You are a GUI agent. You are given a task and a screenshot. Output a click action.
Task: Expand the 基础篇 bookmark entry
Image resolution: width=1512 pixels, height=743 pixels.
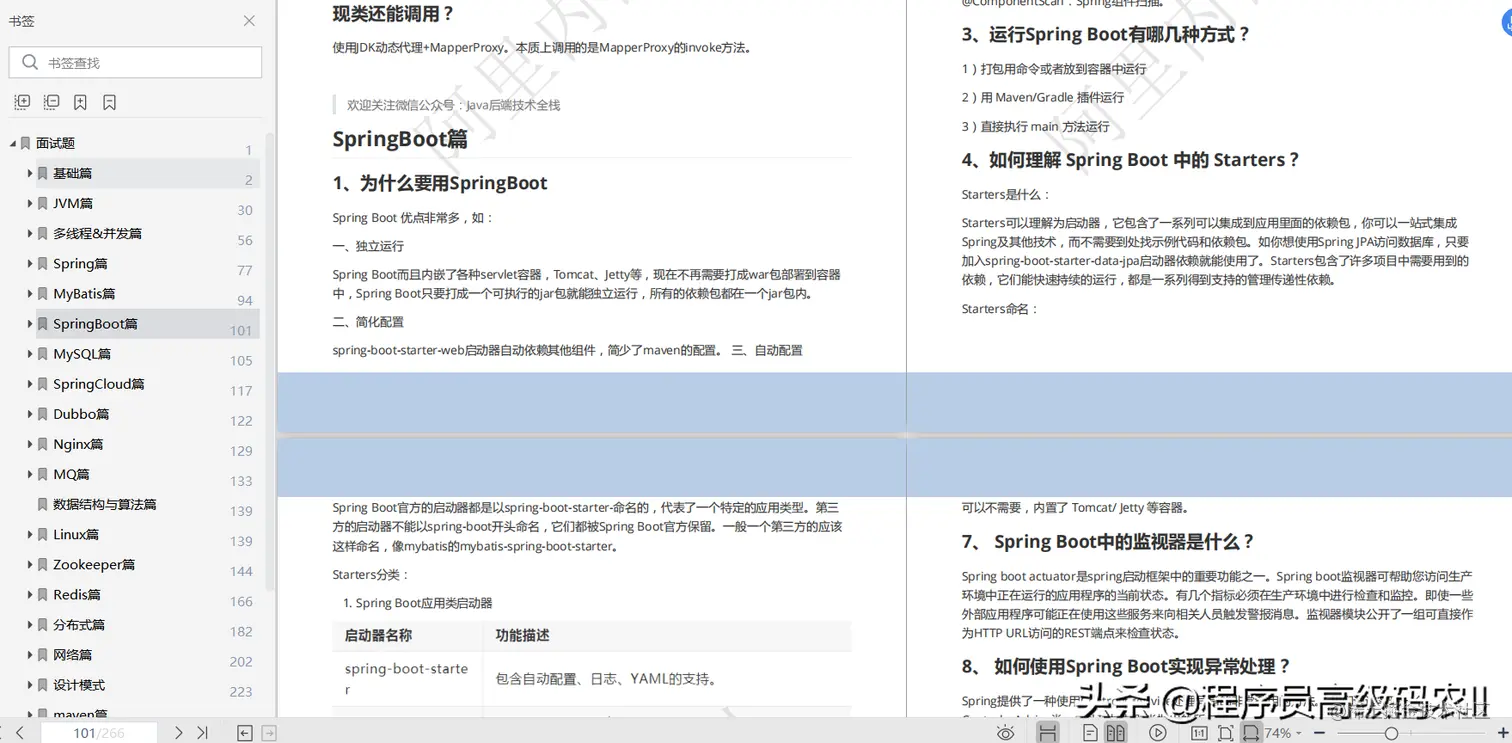[29, 173]
